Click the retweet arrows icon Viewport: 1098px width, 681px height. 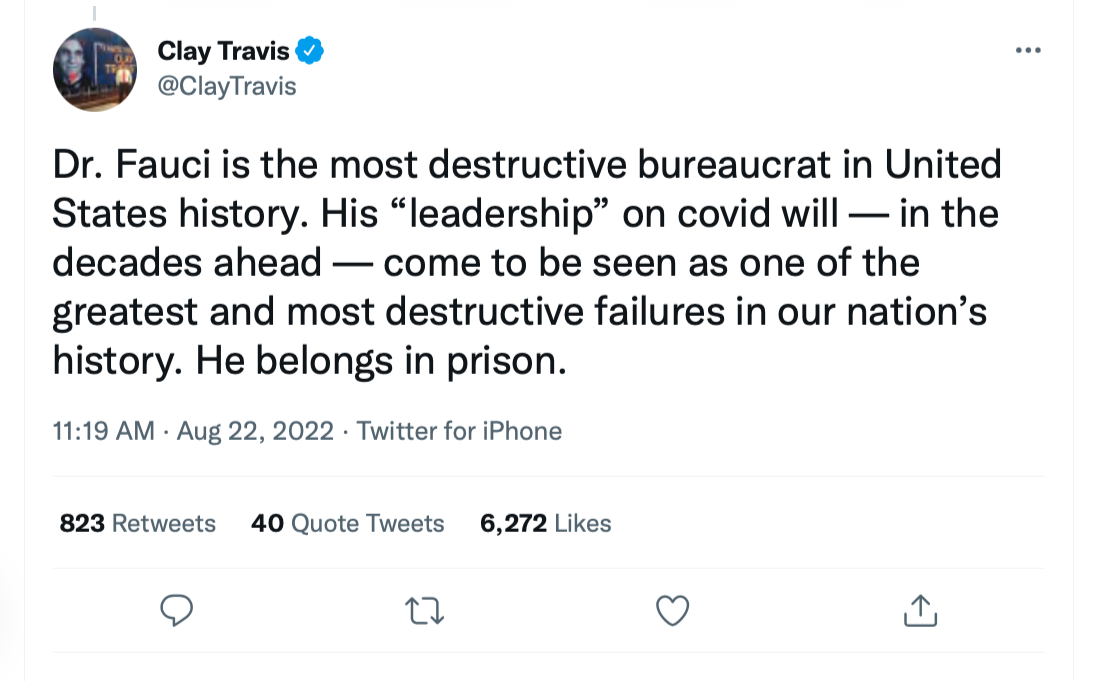click(425, 610)
